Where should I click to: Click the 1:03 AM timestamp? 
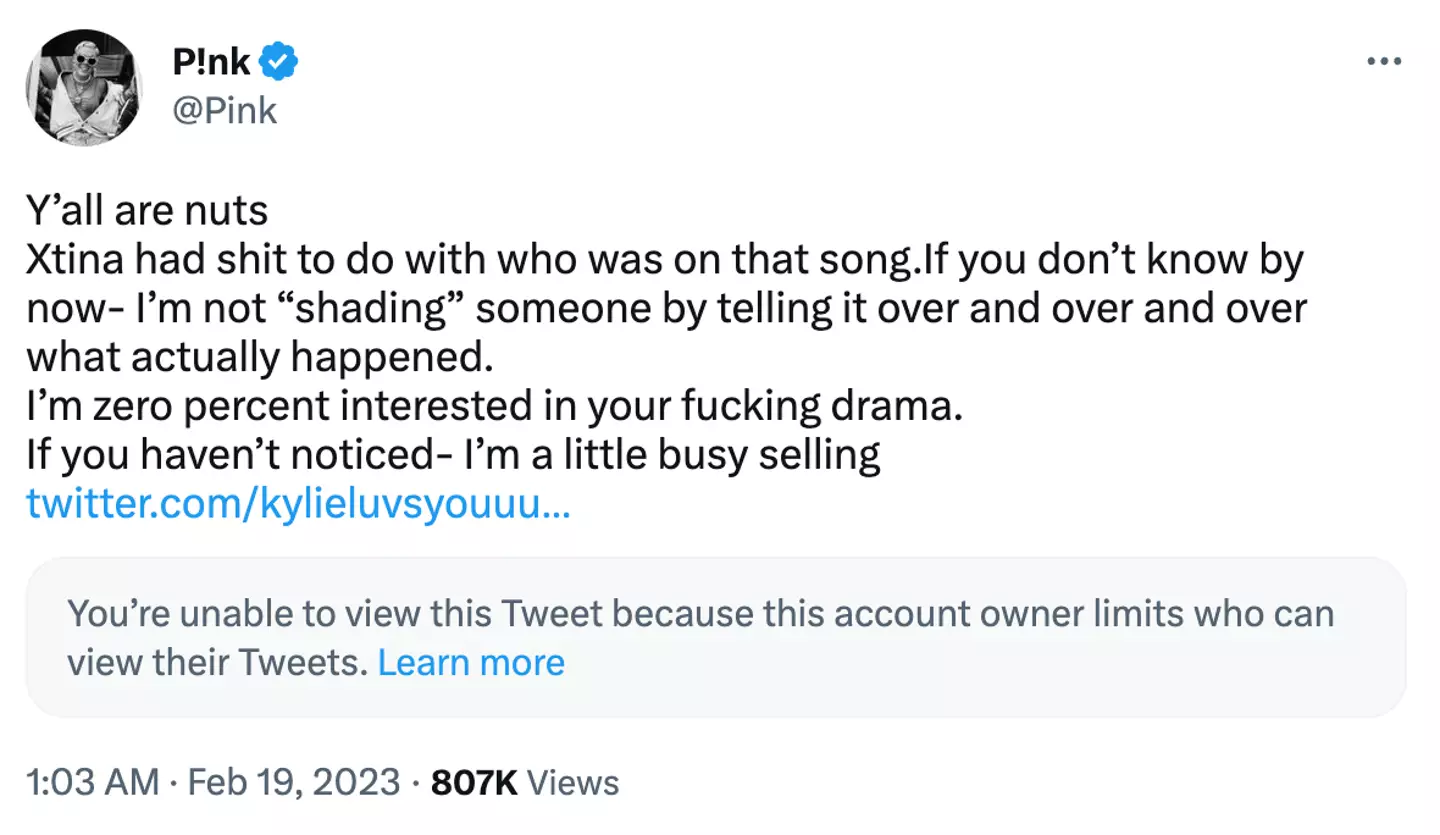(92, 782)
